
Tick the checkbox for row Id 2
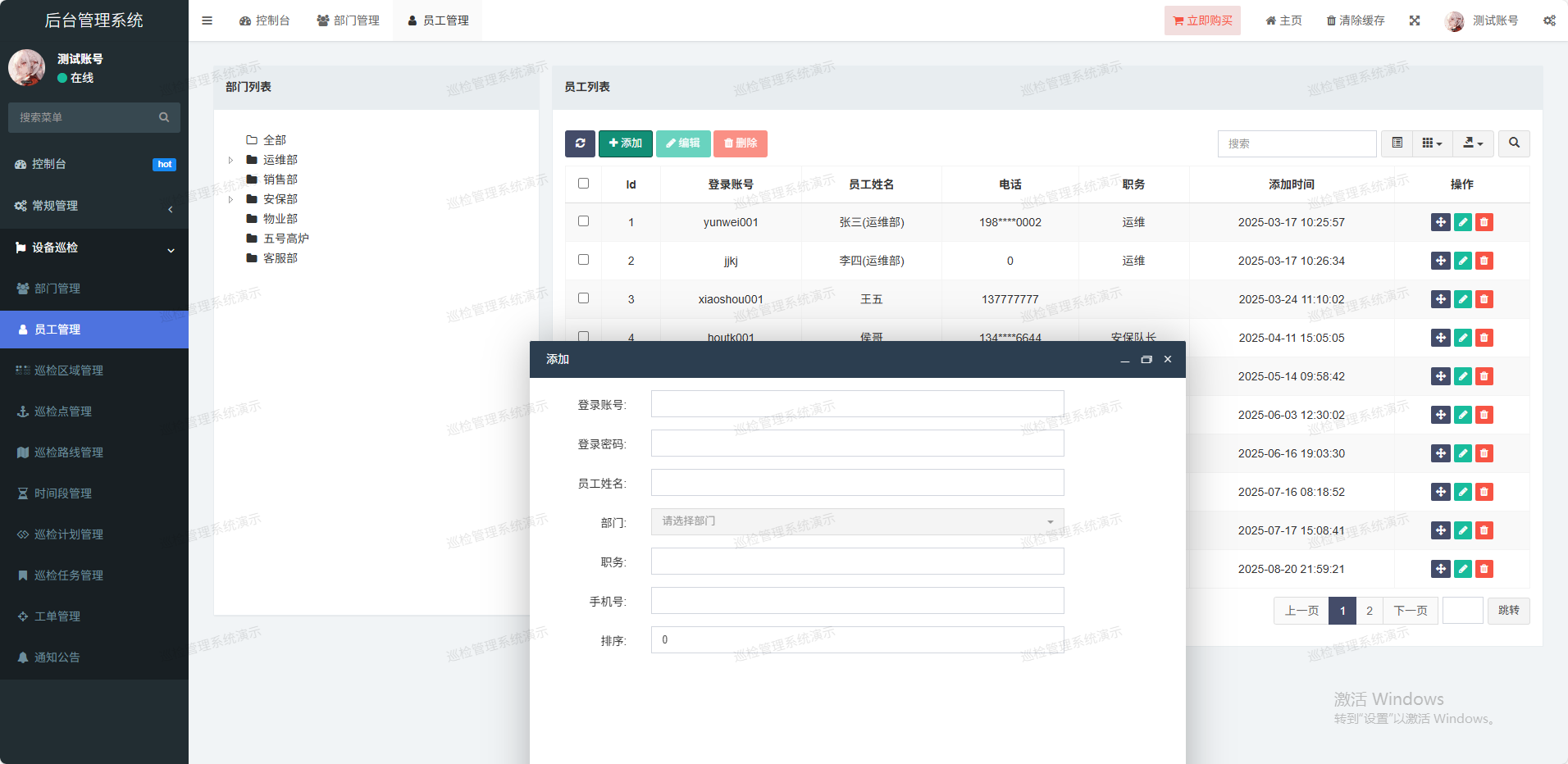pos(583,260)
